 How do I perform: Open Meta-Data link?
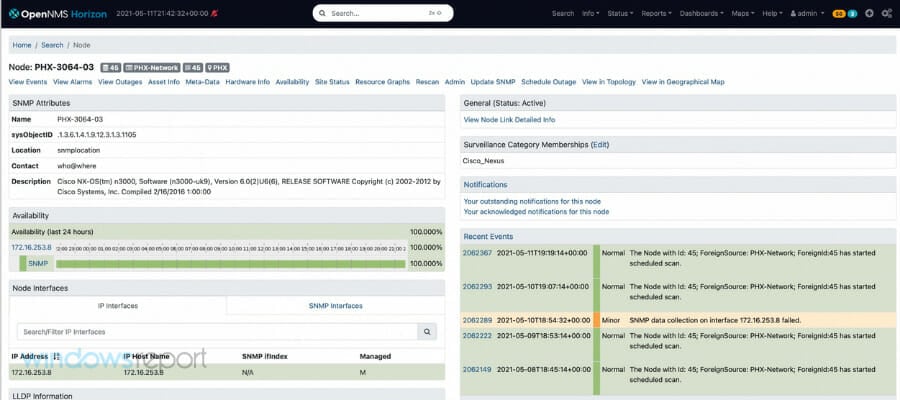pyautogui.click(x=202, y=82)
